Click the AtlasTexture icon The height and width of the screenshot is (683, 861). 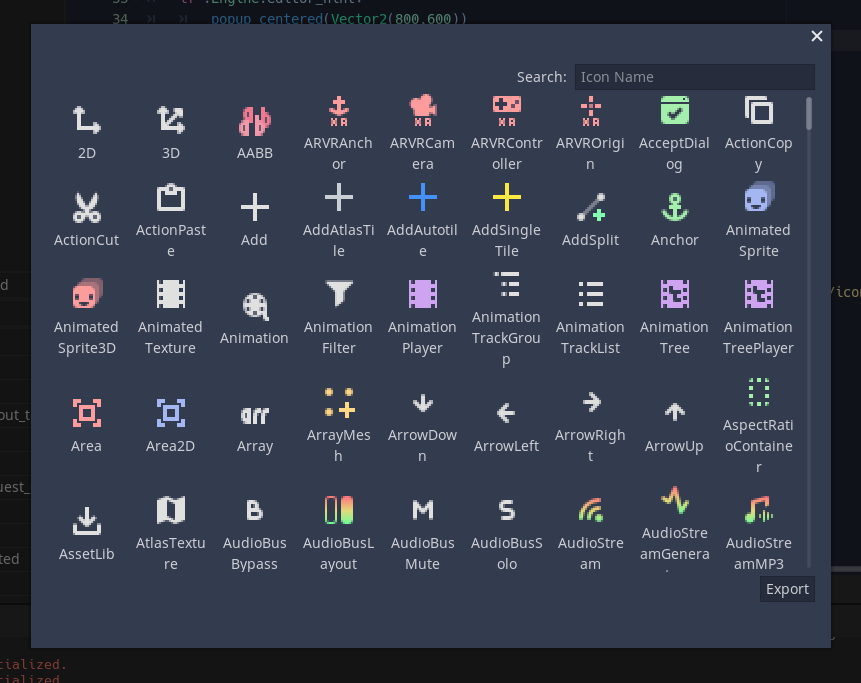click(171, 510)
